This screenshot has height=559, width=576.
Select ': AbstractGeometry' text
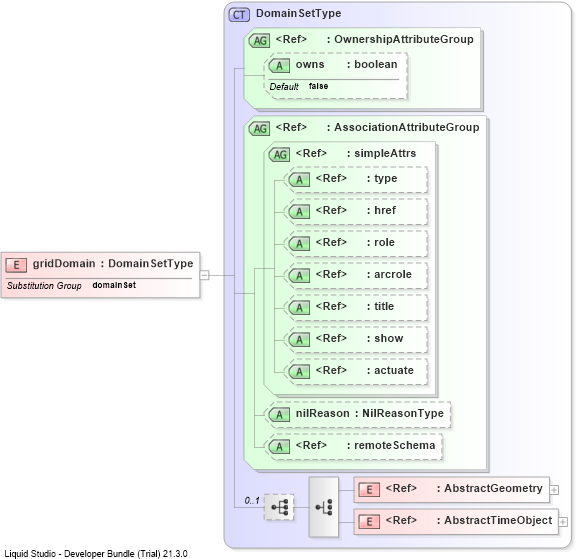pyautogui.click(x=490, y=488)
